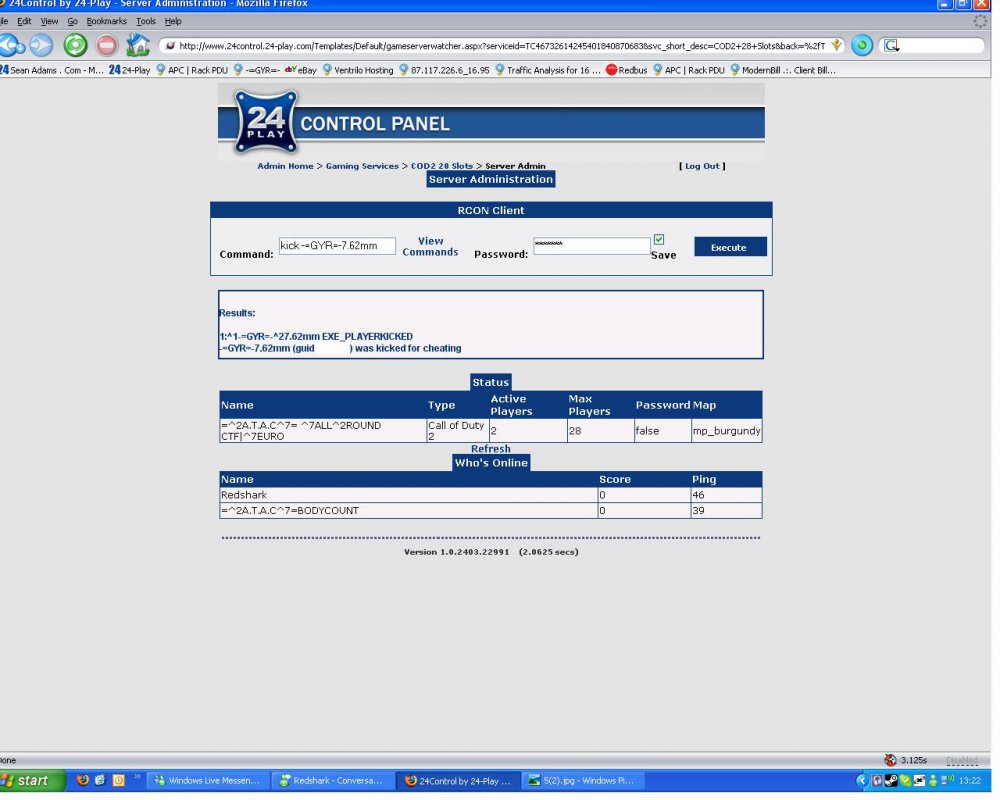Screen dimensions: 1000x800
Task: Click the Refresh link under Status
Action: [x=490, y=449]
